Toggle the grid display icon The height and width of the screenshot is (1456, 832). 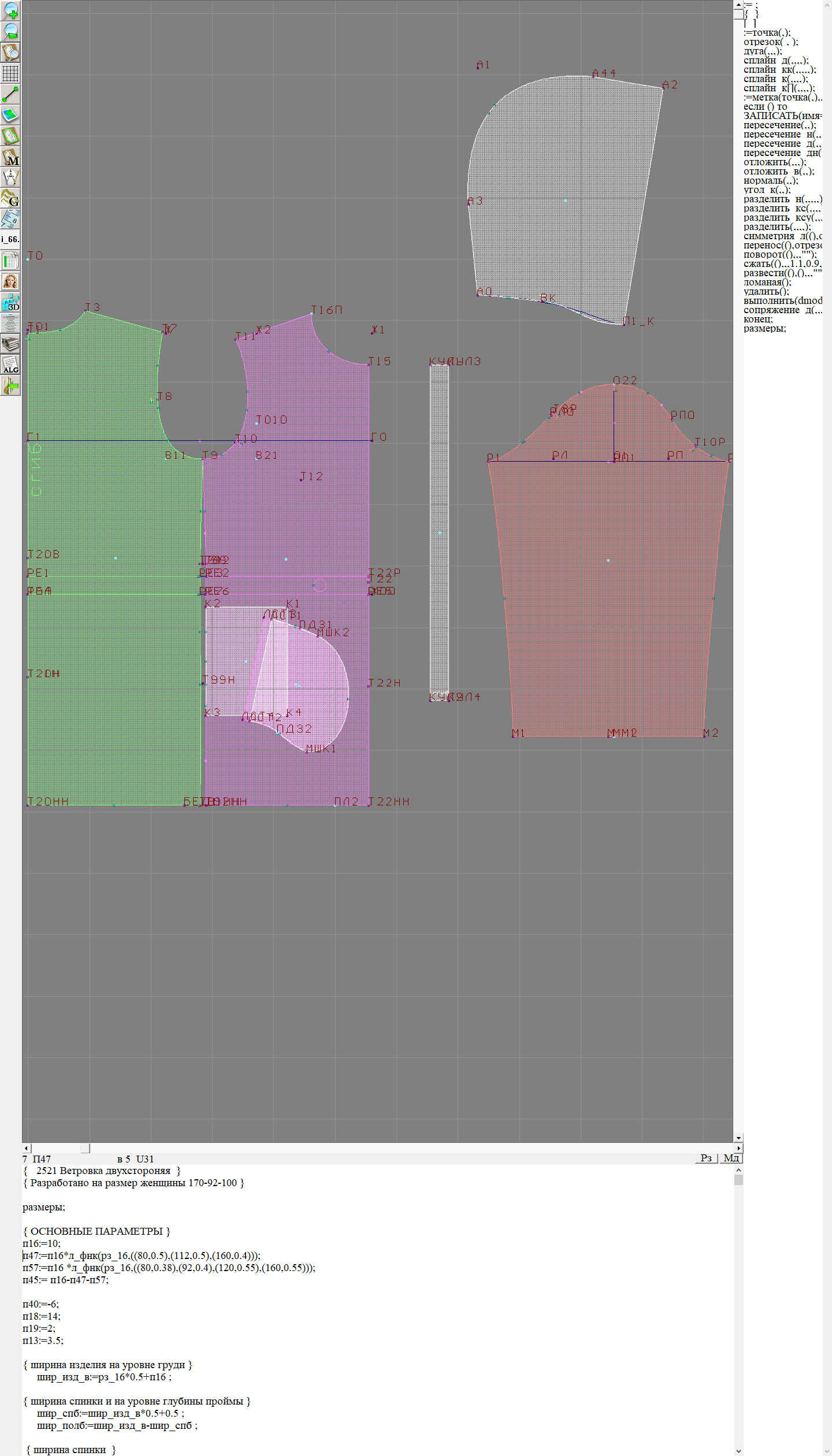(x=10, y=73)
